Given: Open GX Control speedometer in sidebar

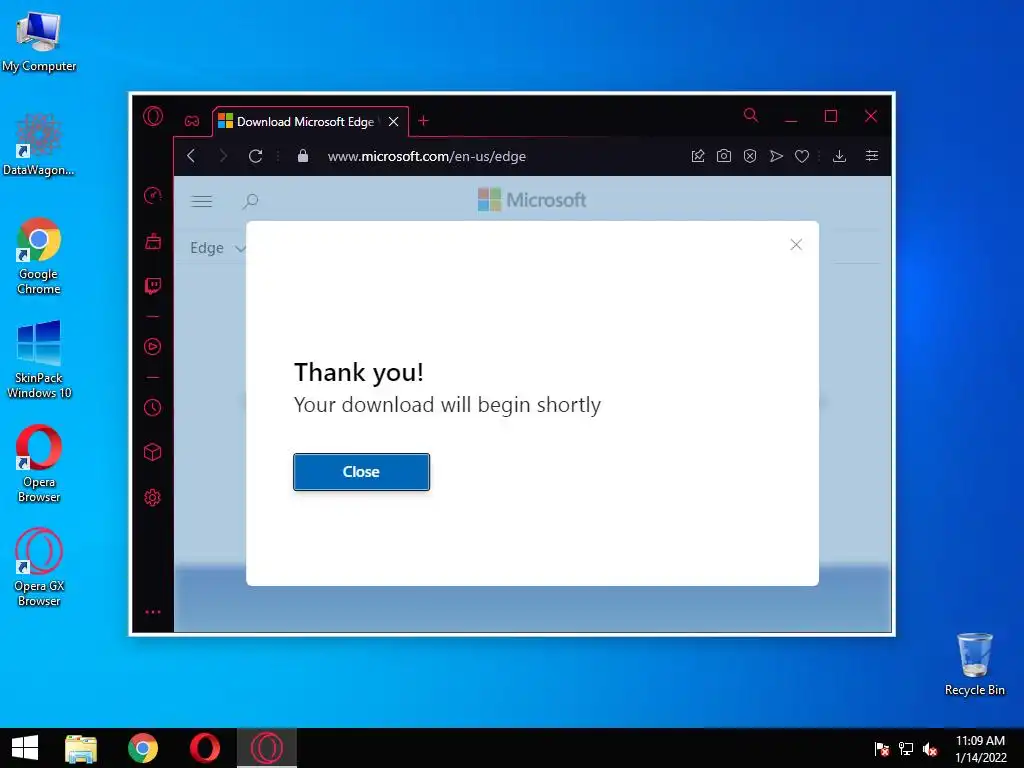Looking at the screenshot, I should coord(153,195).
